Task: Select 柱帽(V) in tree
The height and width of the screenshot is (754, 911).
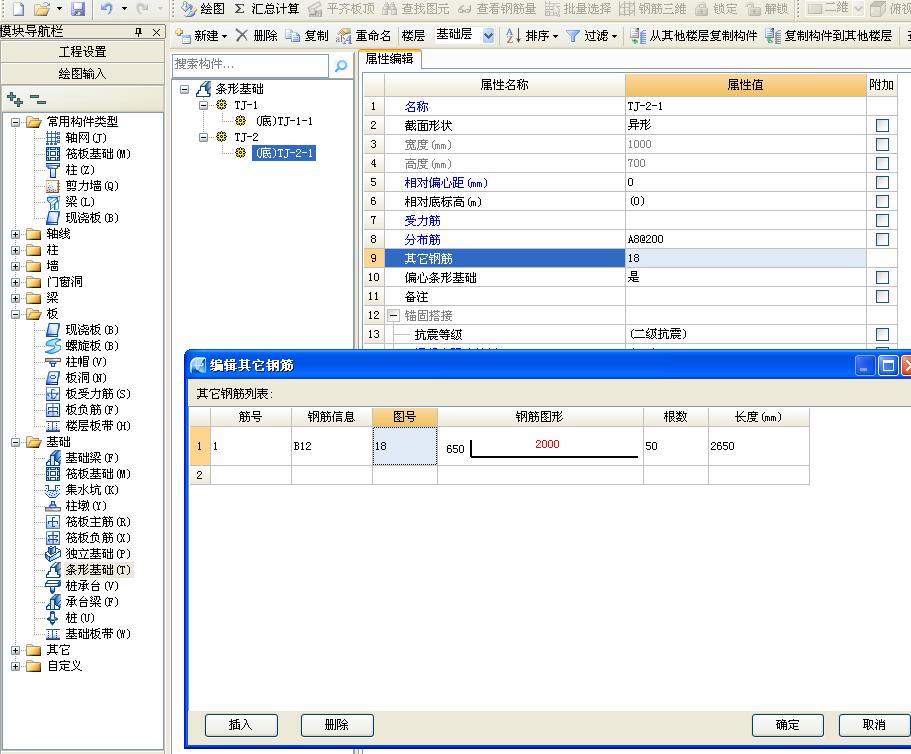Action: click(x=85, y=362)
